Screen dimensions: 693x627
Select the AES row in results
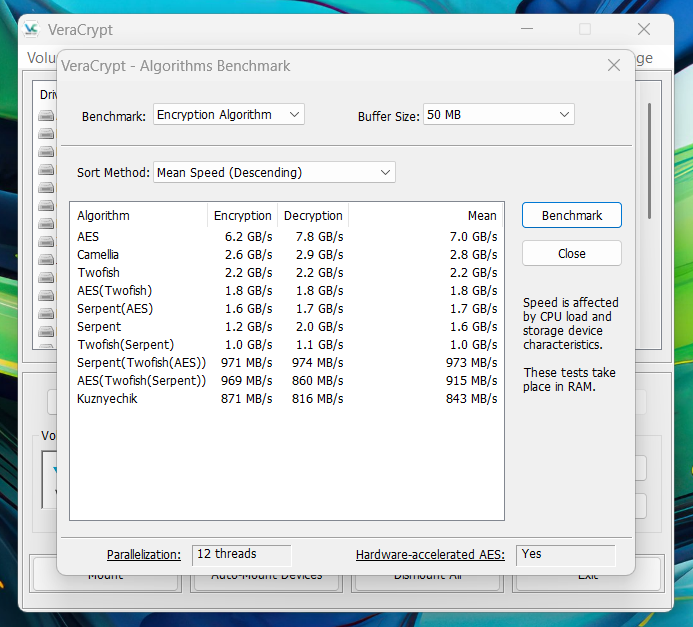click(x=287, y=237)
